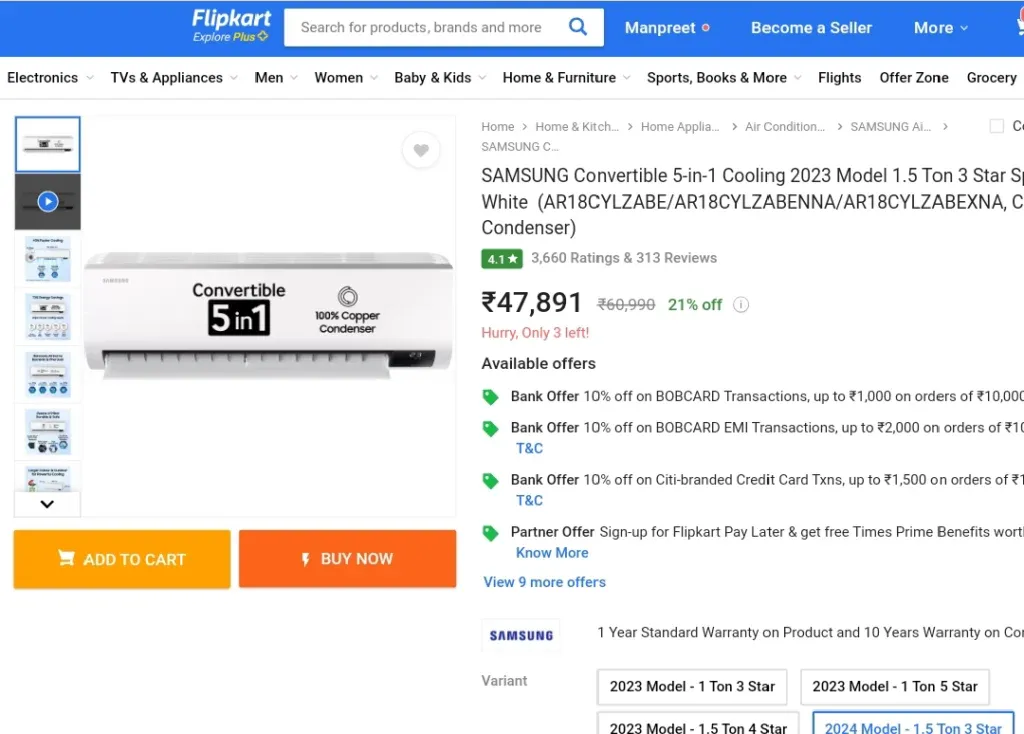Click the Samsung brand logo
This screenshot has width=1024, height=734.
521,635
